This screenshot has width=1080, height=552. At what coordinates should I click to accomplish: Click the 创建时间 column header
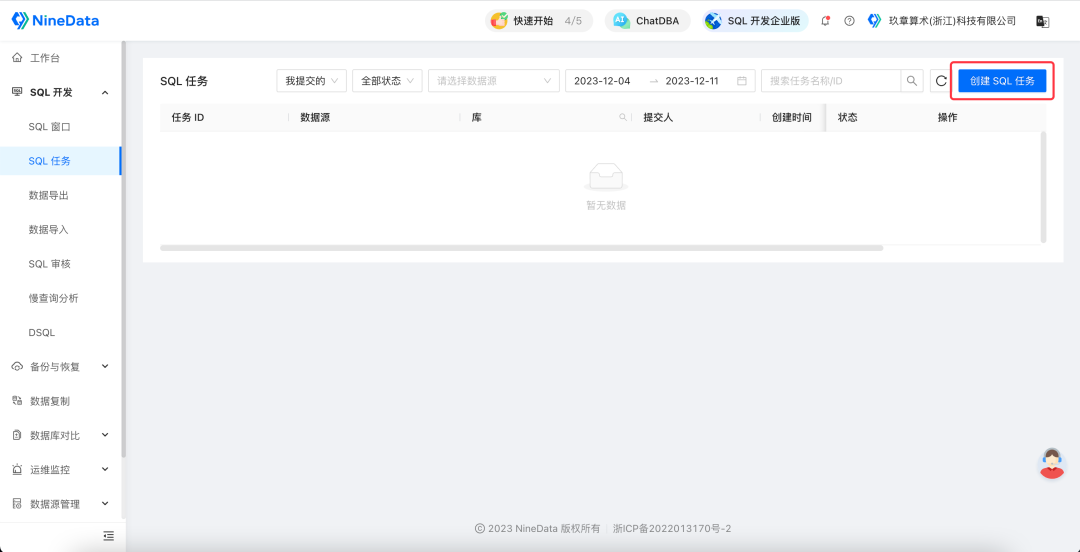pos(791,118)
